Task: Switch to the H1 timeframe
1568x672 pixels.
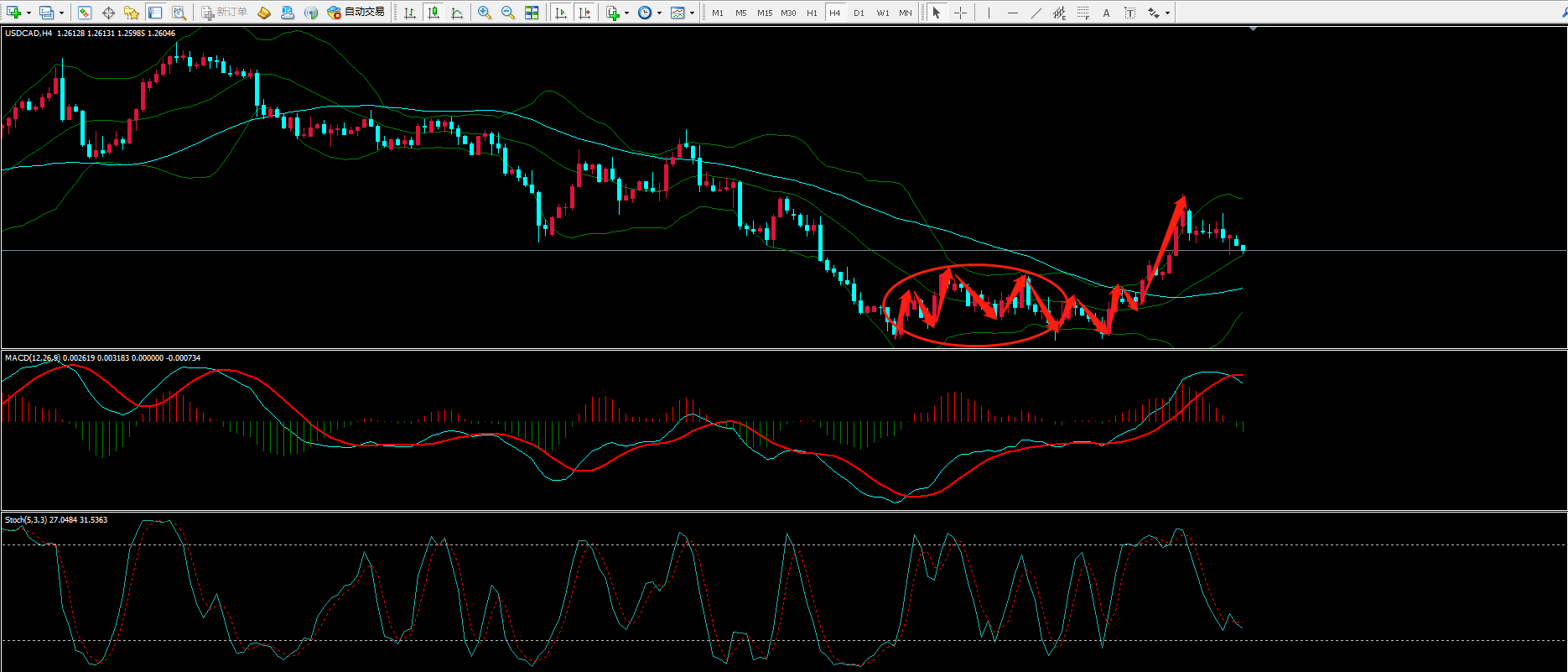Action: point(812,13)
